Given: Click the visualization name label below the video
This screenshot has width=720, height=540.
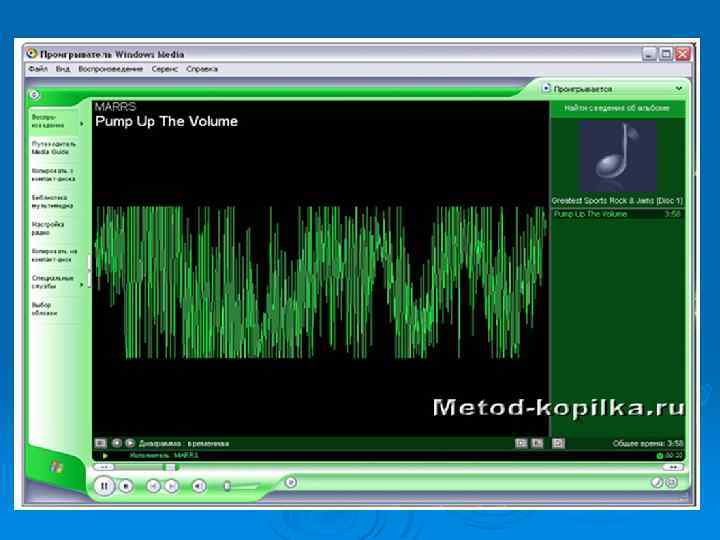Looking at the screenshot, I should click(184, 444).
